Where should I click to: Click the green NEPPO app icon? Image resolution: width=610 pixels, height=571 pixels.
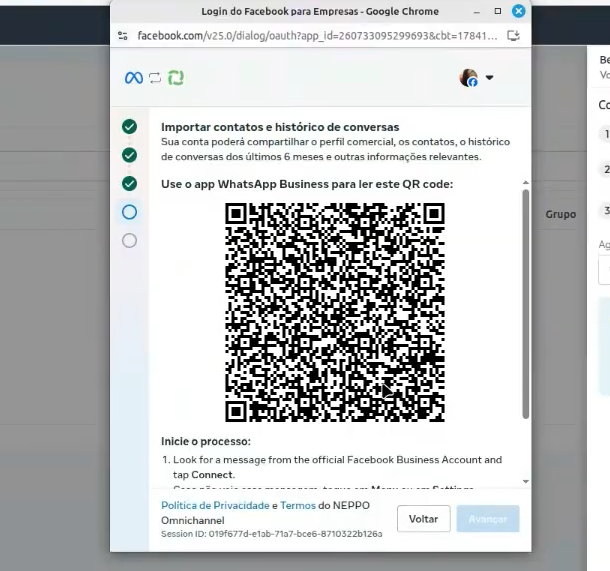pos(175,78)
